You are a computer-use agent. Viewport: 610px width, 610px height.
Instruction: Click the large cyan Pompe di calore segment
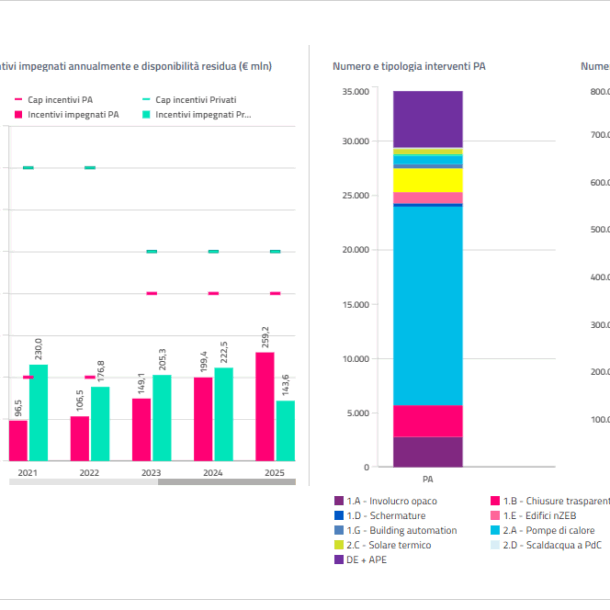point(428,306)
